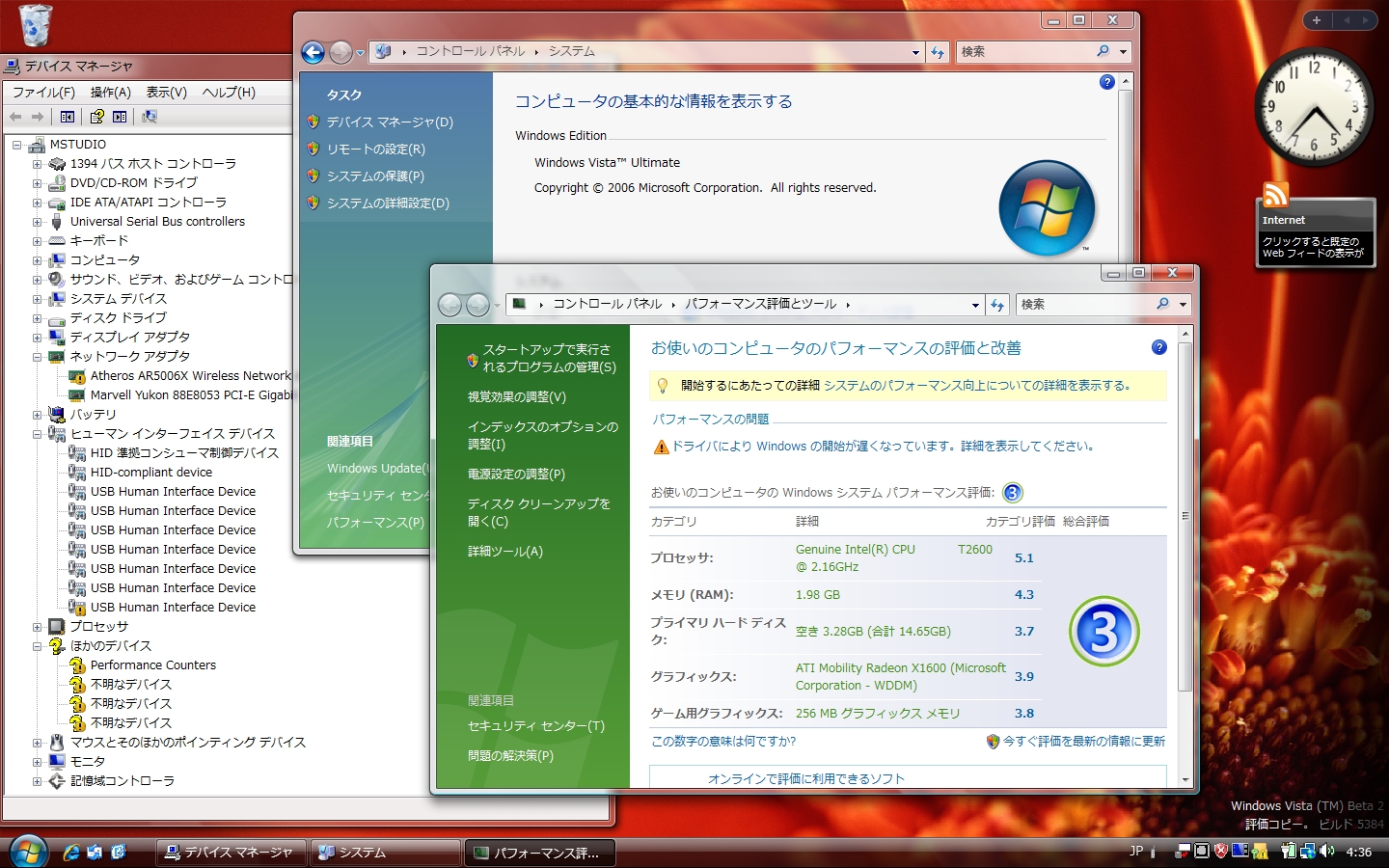Image resolution: width=1389 pixels, height=868 pixels.
Task: Click the small score 3 badge icon
Action: coord(1013,493)
